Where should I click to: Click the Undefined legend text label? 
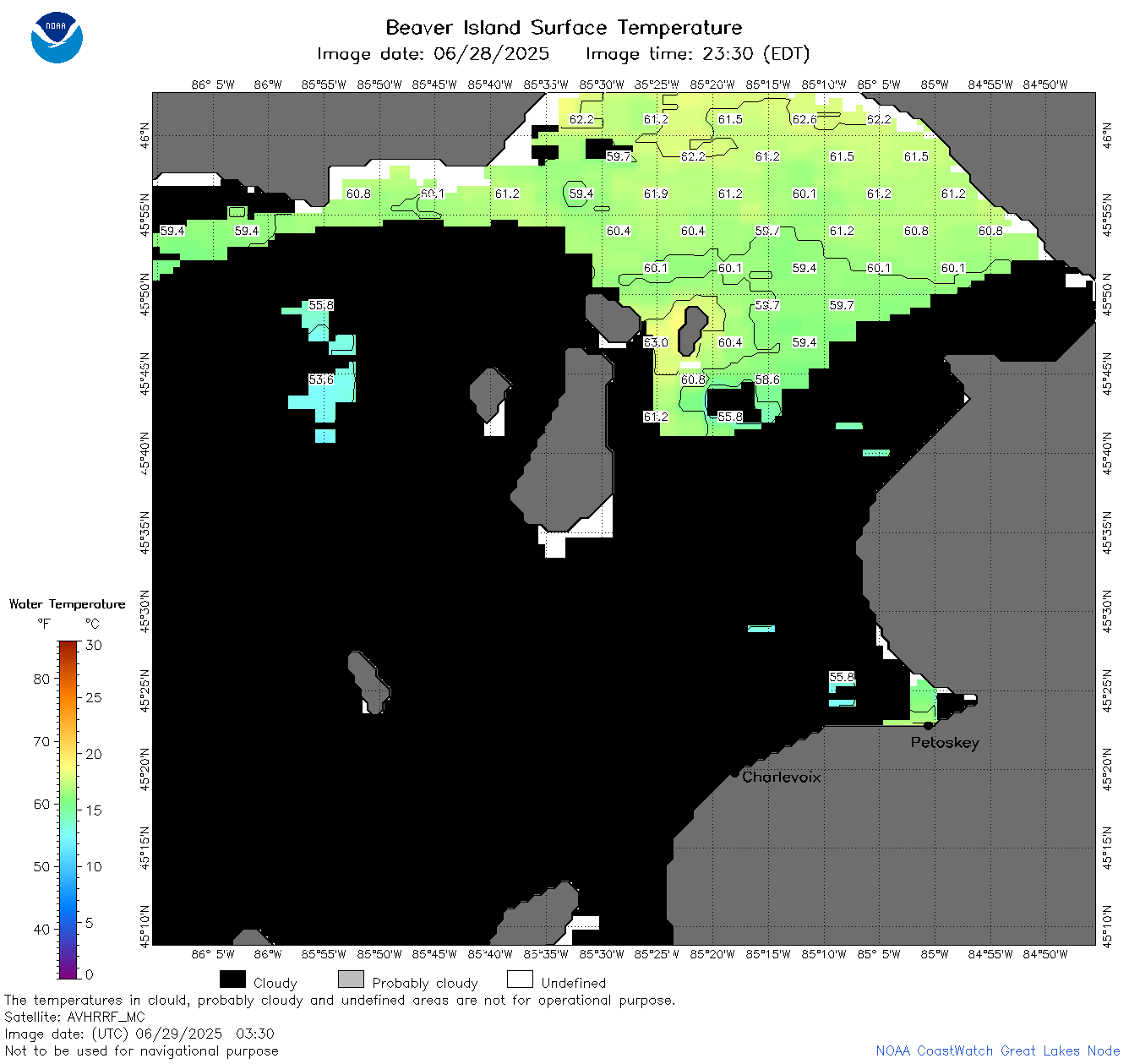coord(574,983)
